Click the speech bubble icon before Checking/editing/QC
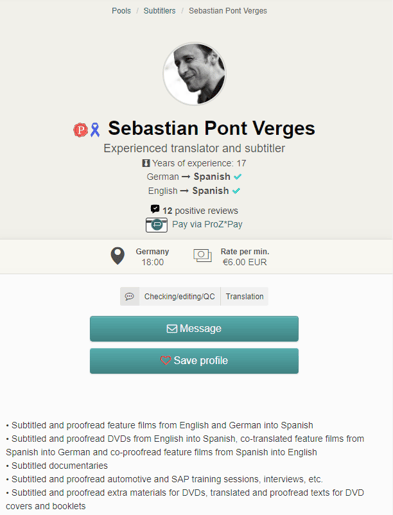Image resolution: width=393 pixels, height=515 pixels. (x=130, y=296)
